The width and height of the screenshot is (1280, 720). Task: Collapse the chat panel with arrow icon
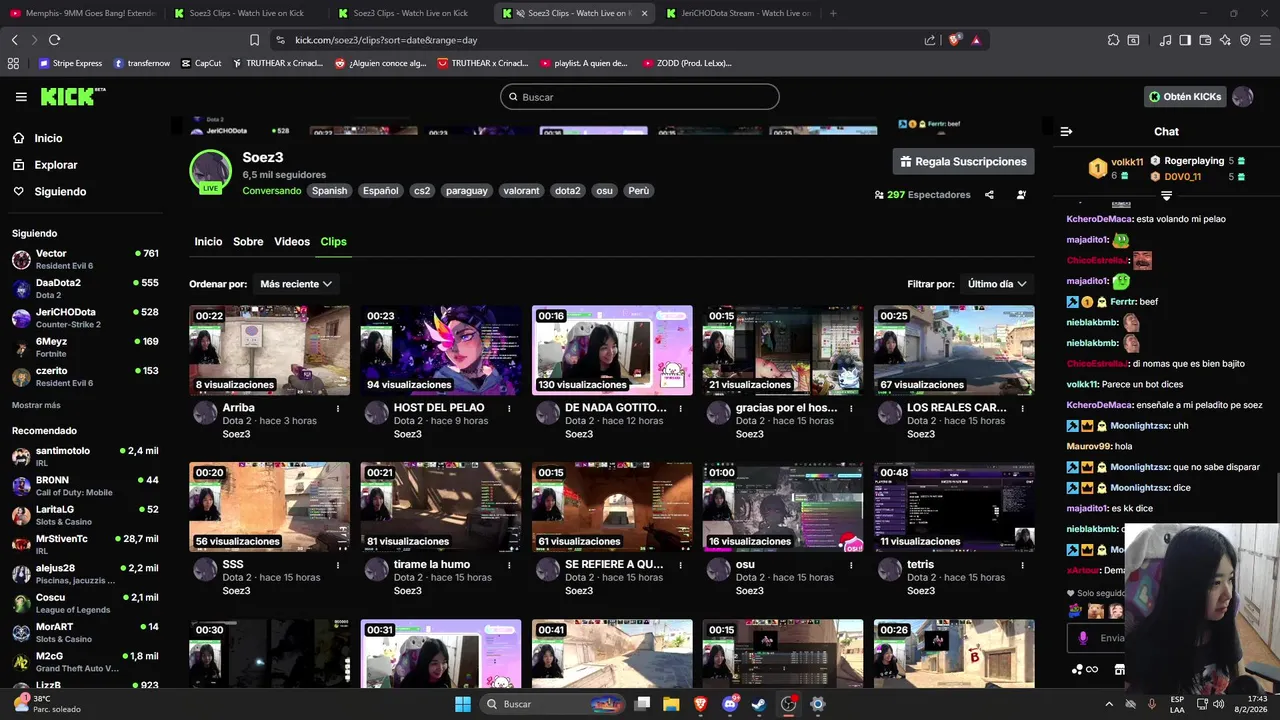pos(1066,132)
